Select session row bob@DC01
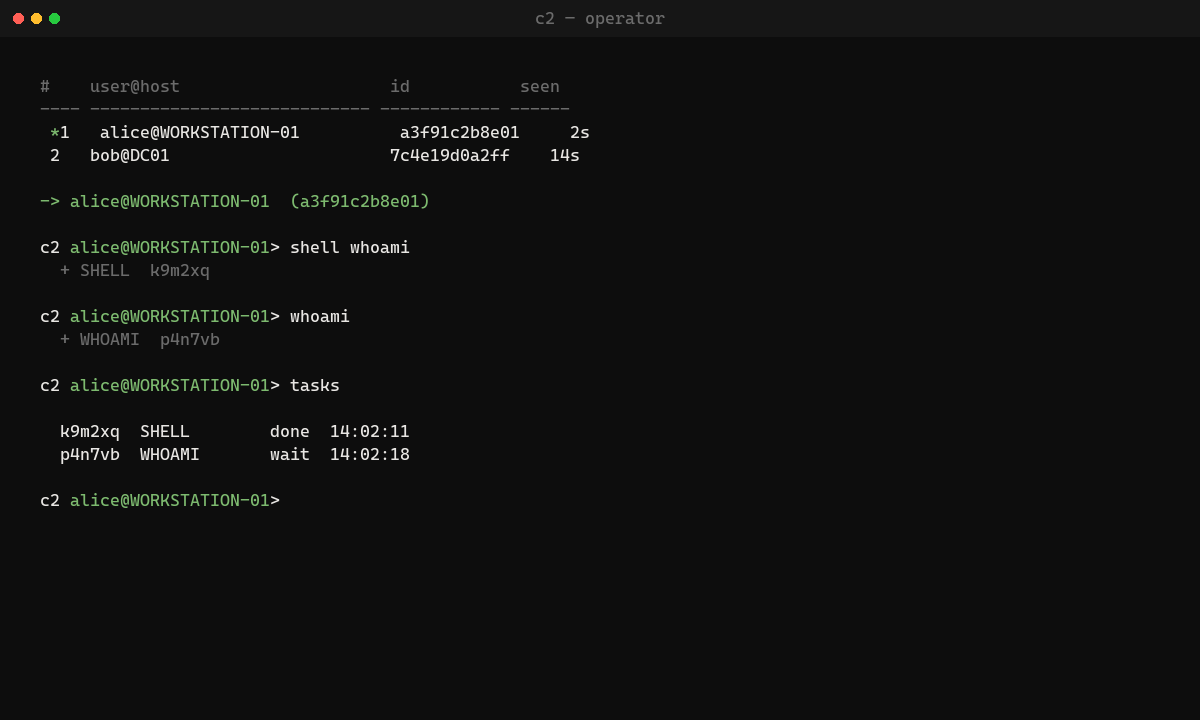This screenshot has width=1200, height=720. (x=315, y=155)
